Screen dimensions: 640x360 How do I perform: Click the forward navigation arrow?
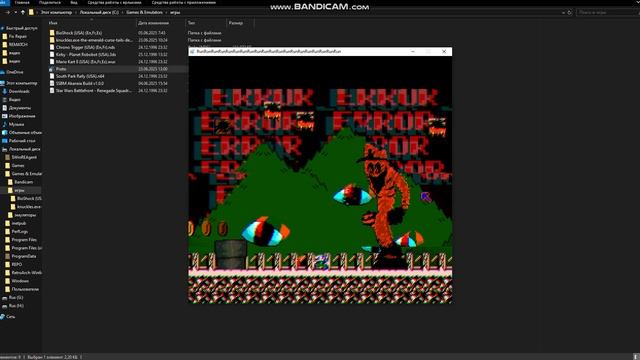click(x=8, y=13)
